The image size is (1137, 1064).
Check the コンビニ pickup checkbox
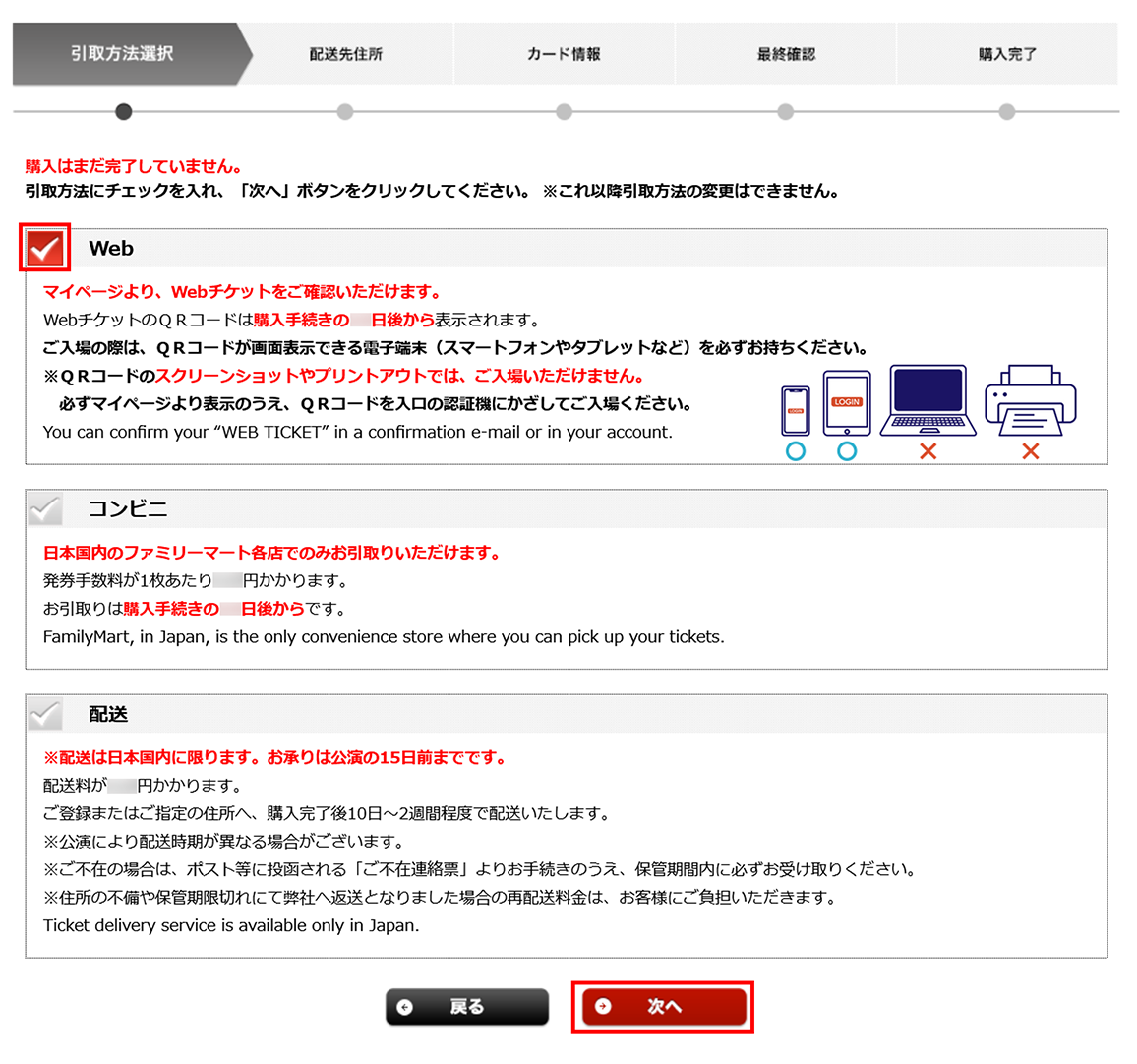click(x=45, y=509)
